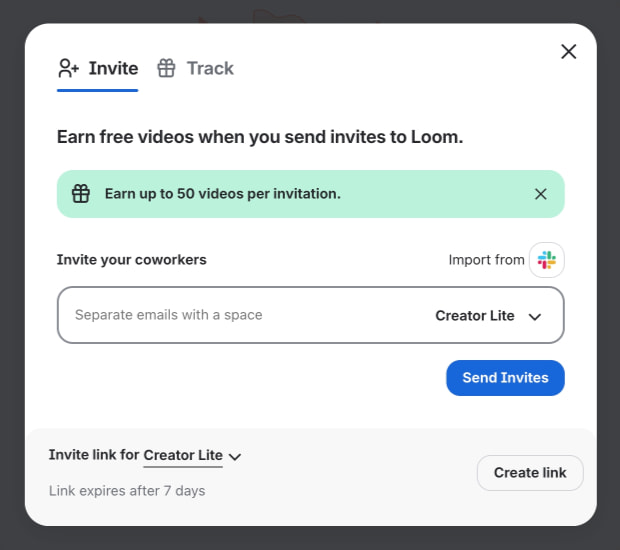Expand the invite link role dropdown
This screenshot has height=550, width=620.
(x=192, y=455)
